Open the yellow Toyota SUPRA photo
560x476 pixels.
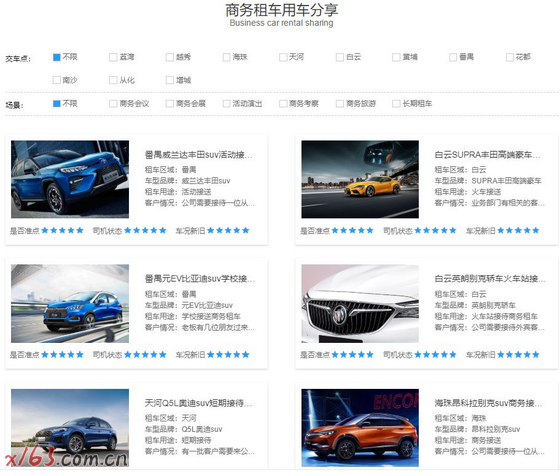[x=360, y=179]
